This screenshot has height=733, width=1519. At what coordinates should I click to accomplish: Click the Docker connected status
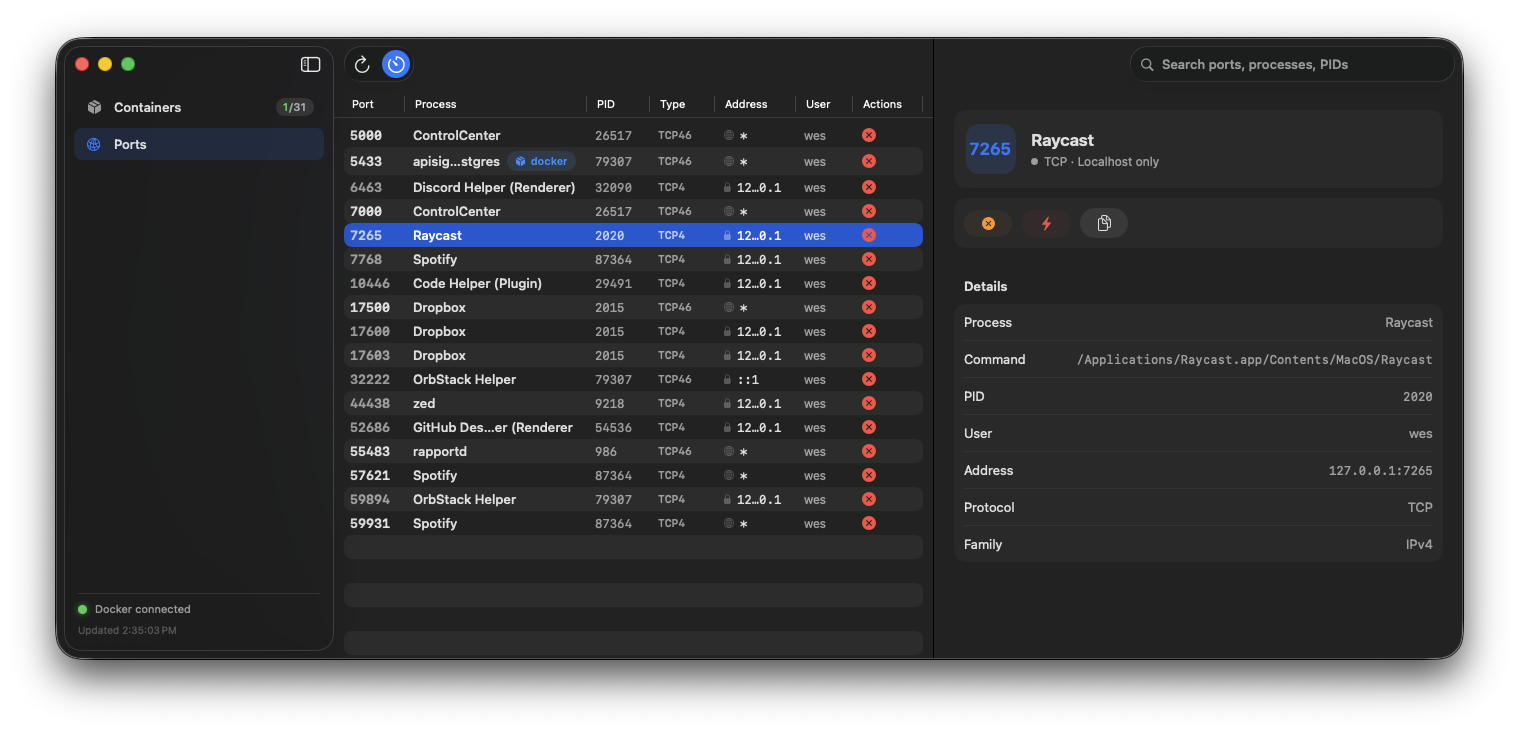coord(134,609)
